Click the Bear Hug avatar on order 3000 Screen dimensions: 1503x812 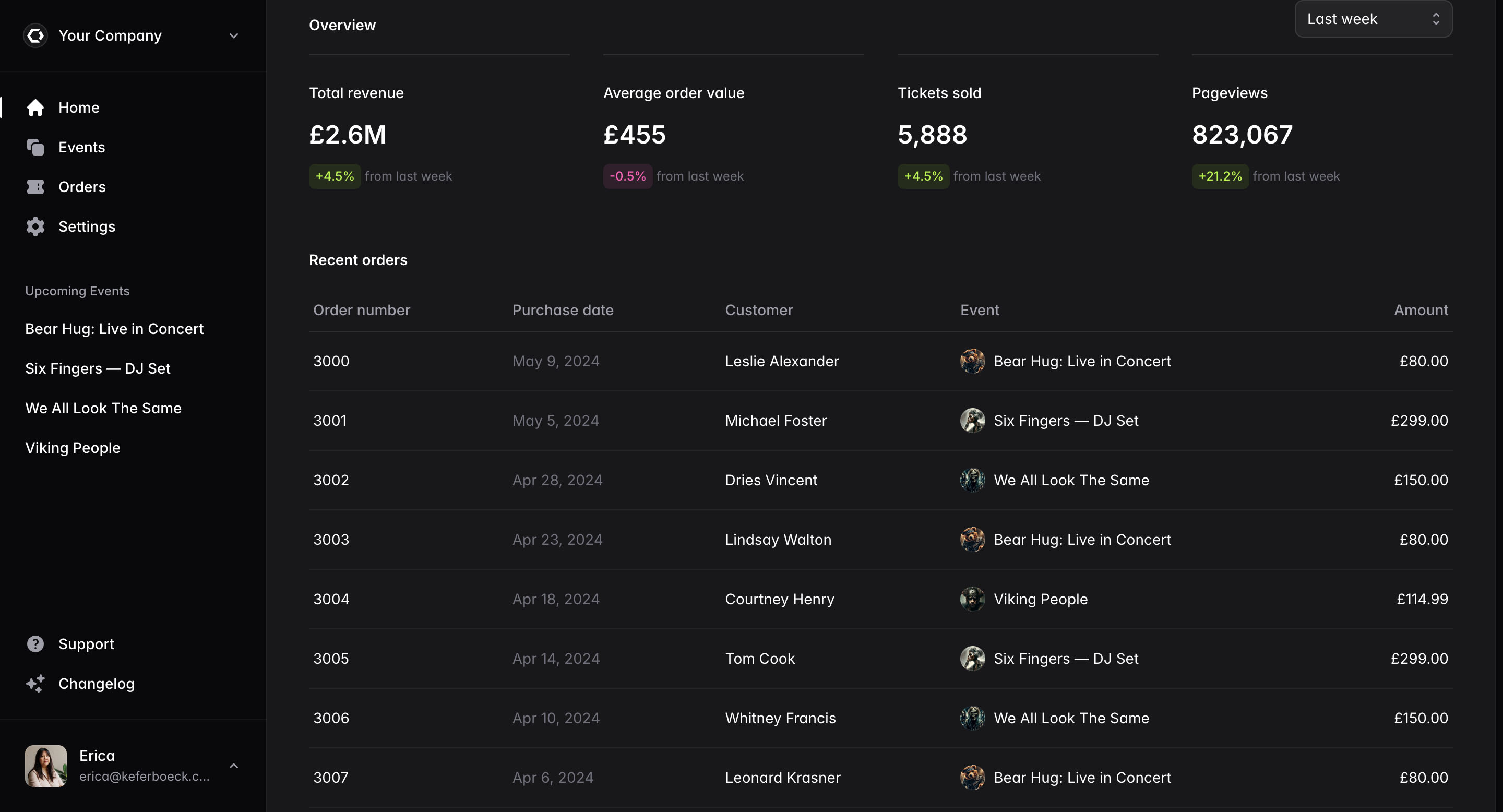pyautogui.click(x=972, y=361)
